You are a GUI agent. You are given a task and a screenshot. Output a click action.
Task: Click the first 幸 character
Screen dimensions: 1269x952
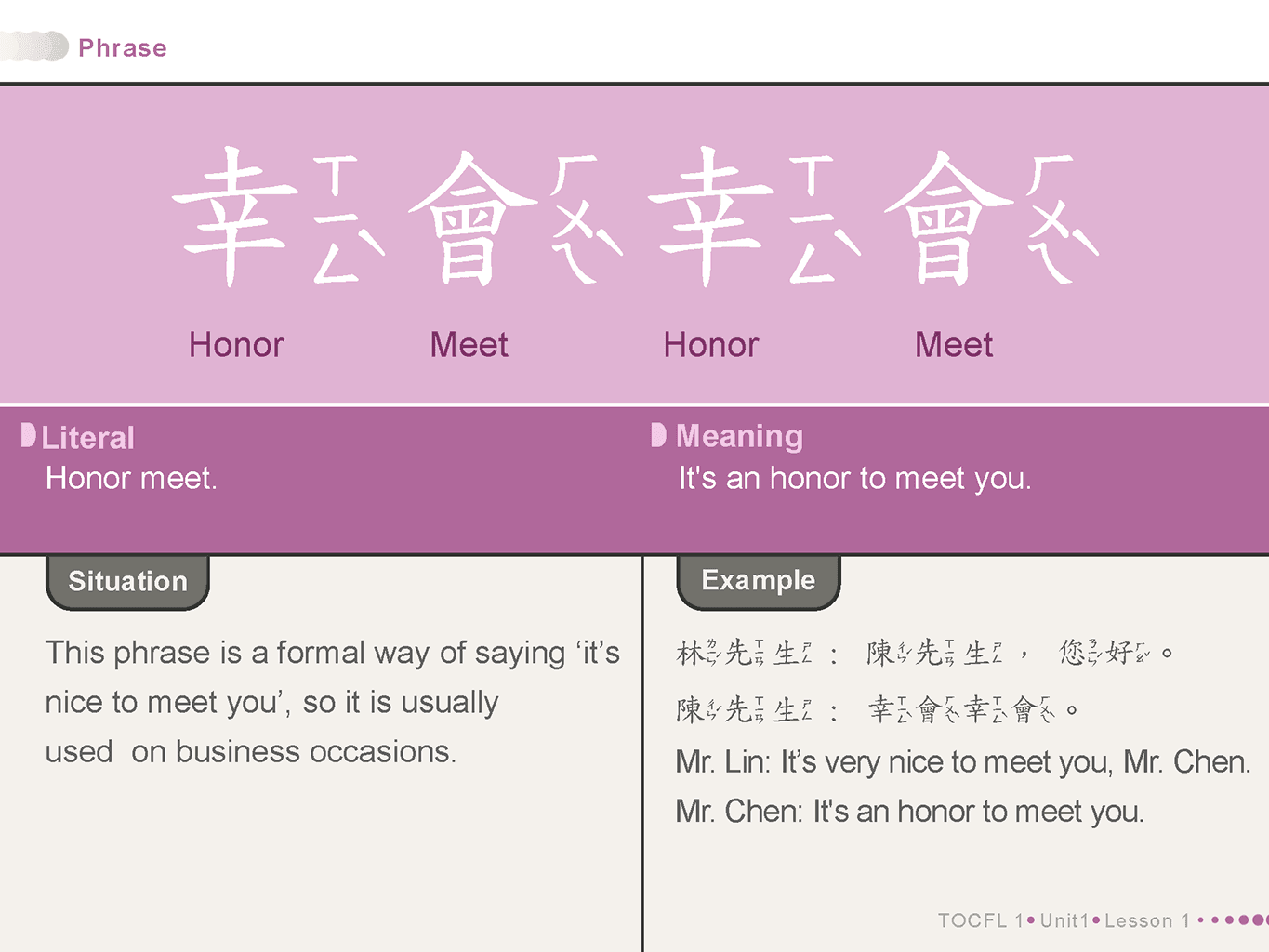(235, 217)
